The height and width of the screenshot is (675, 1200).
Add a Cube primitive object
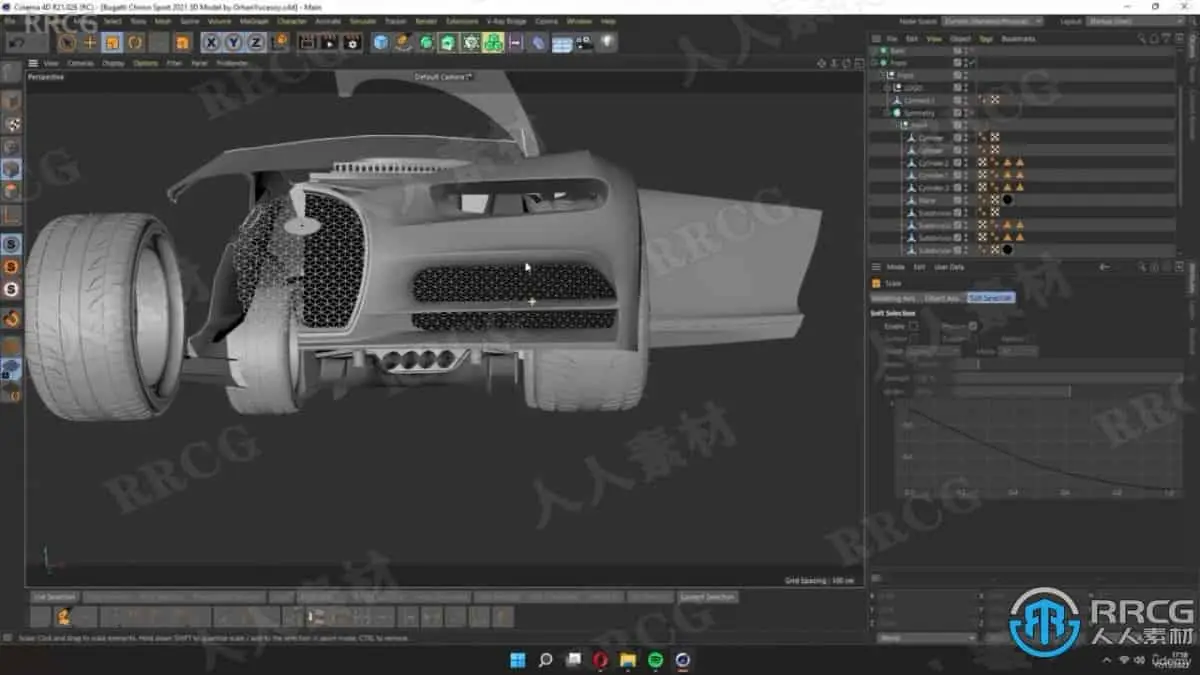tap(381, 42)
